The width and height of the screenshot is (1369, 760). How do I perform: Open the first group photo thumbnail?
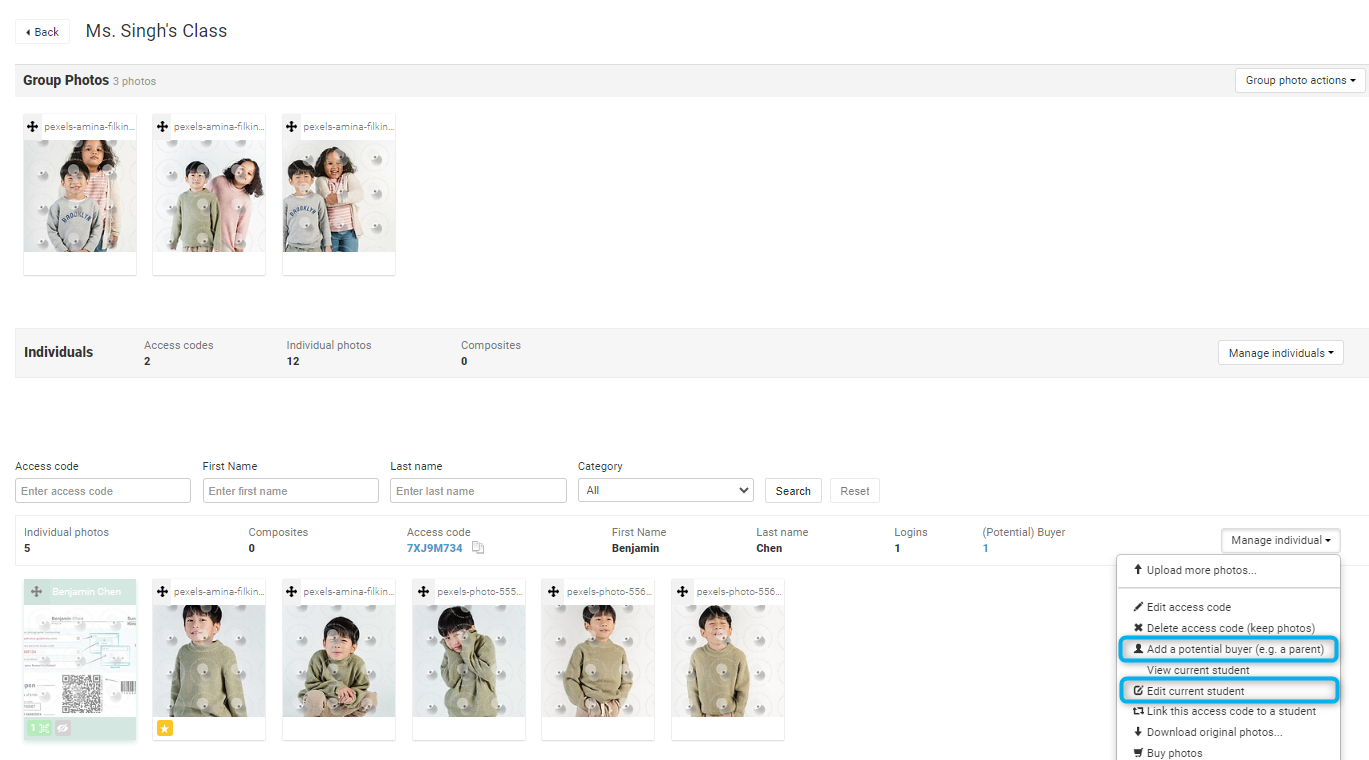80,196
